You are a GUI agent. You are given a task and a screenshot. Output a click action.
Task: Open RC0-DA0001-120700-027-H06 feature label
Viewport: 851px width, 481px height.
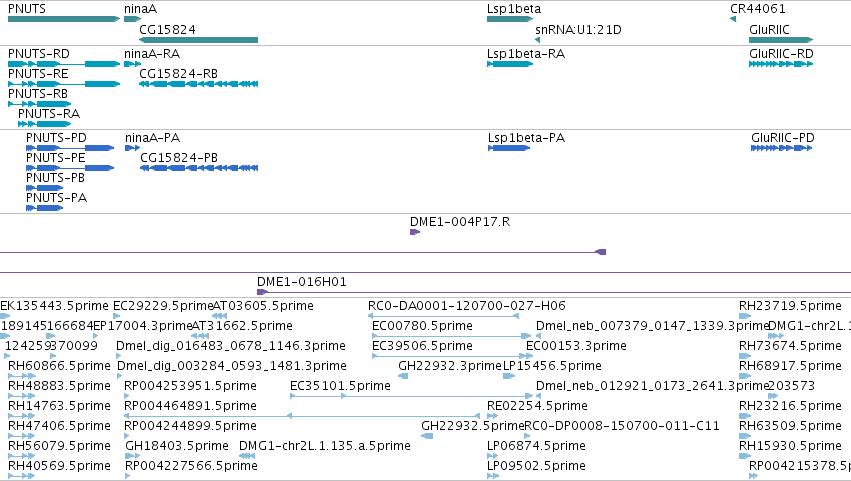[x=467, y=306]
